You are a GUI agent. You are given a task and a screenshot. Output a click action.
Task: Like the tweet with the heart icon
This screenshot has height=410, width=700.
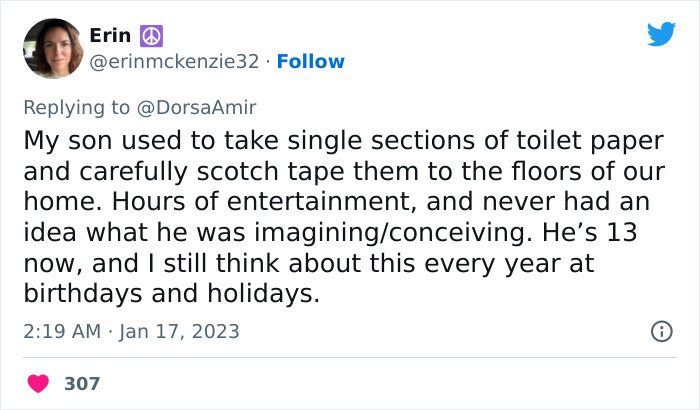pos(38,383)
